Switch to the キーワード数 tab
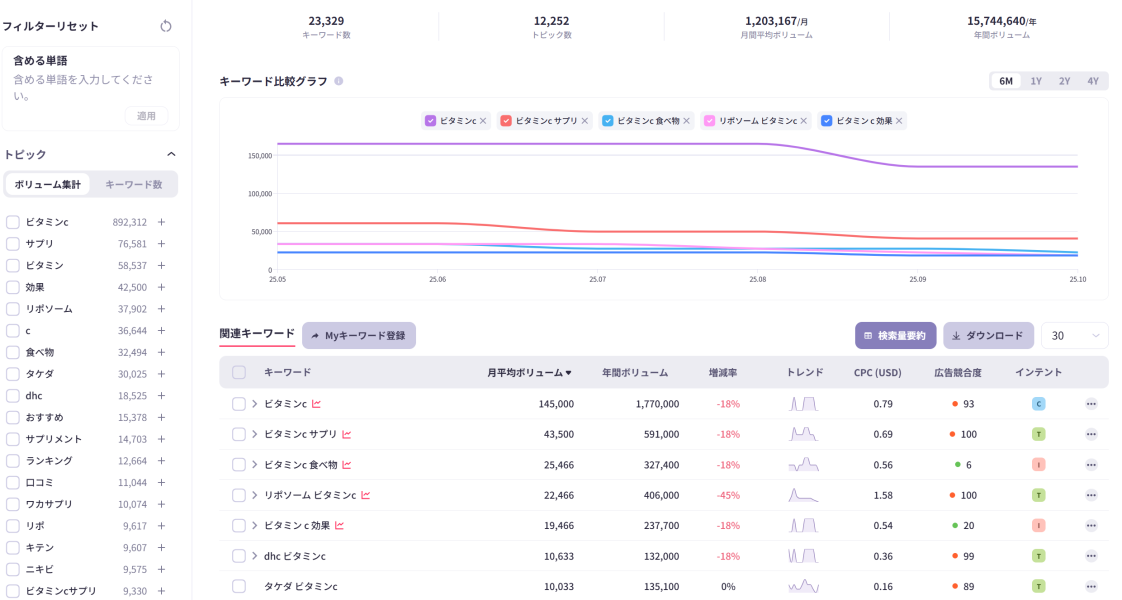Image resolution: width=1122 pixels, height=600 pixels. click(133, 184)
